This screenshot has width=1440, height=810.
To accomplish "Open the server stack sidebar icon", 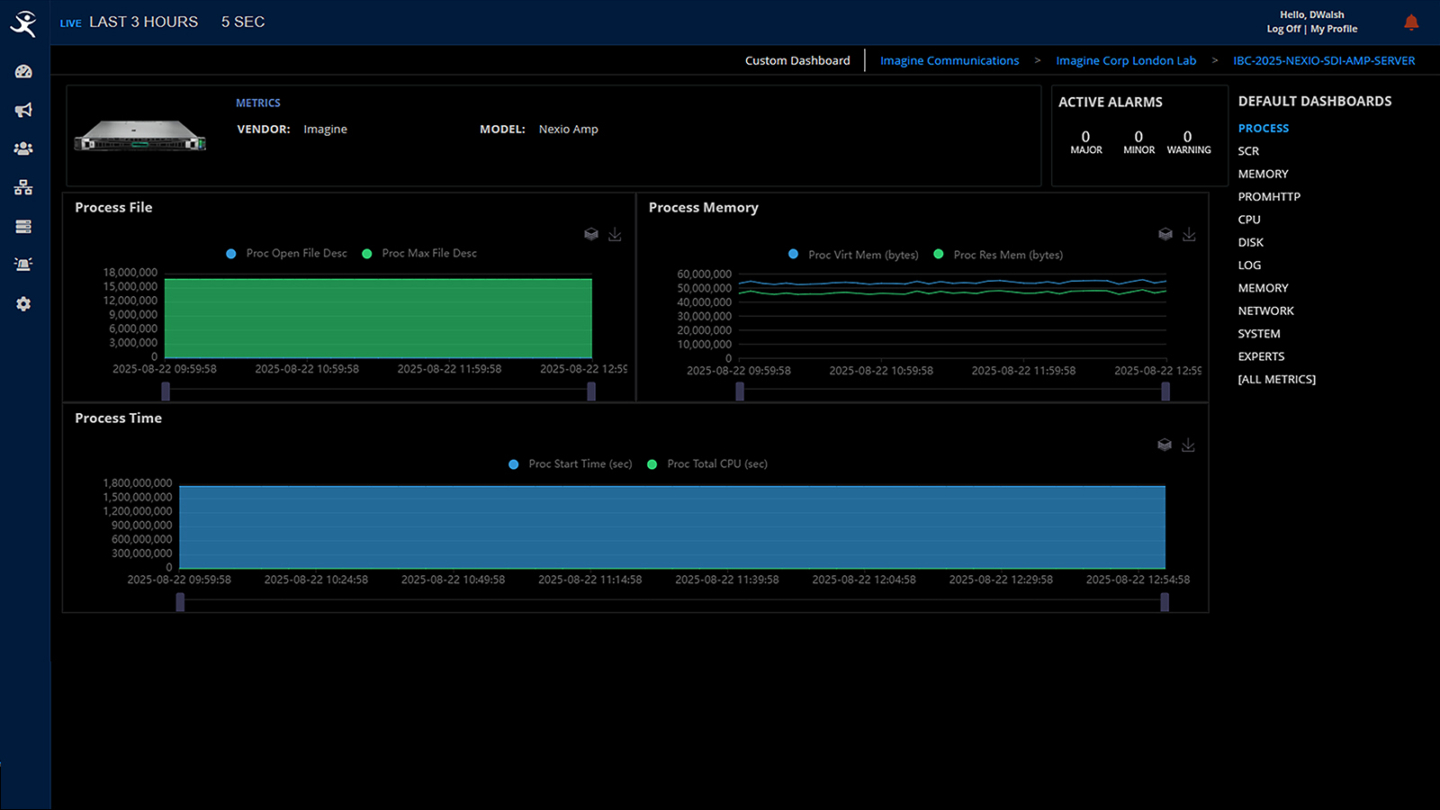I will pos(24,227).
